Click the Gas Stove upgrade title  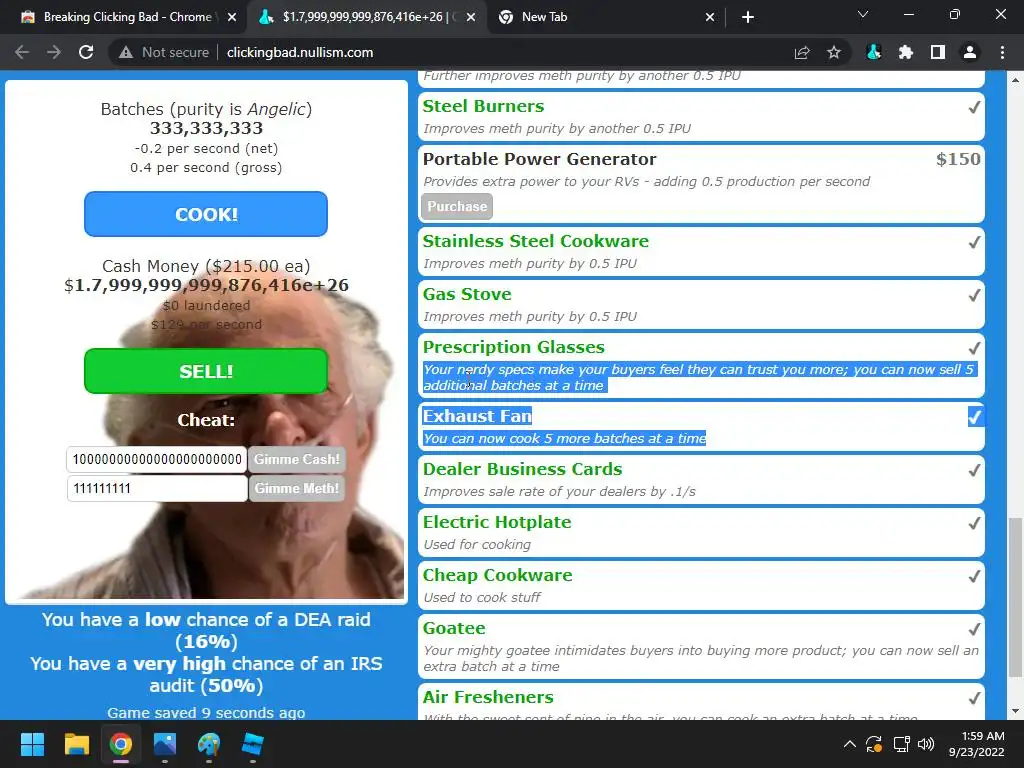467,294
